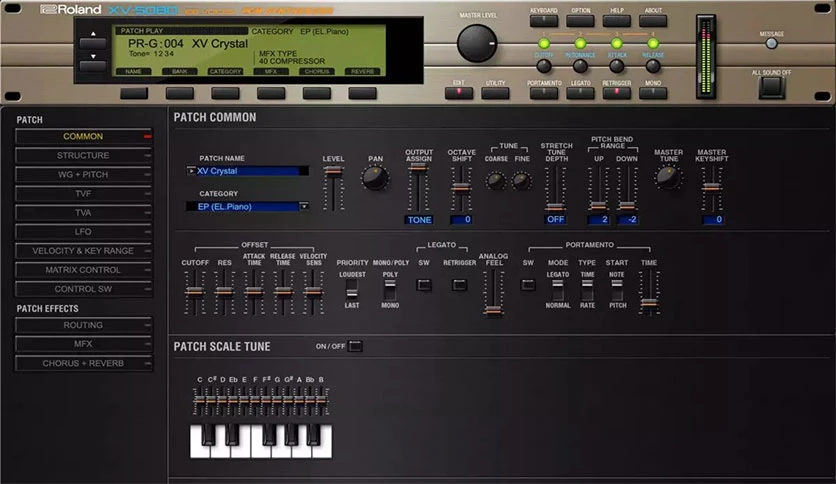
Task: Click the Edit button
Action: (459, 93)
